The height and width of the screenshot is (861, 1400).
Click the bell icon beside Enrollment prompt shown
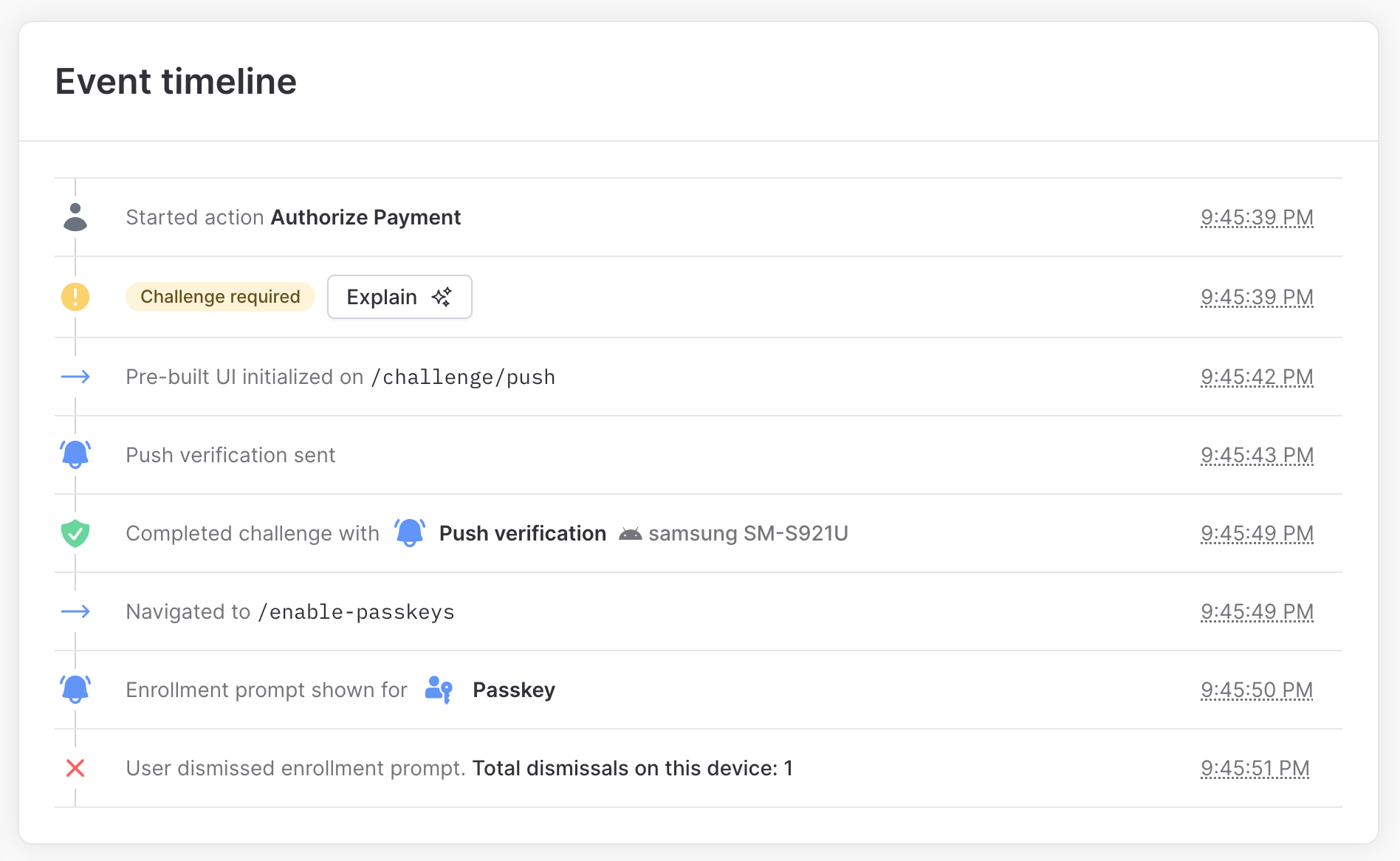pos(75,690)
